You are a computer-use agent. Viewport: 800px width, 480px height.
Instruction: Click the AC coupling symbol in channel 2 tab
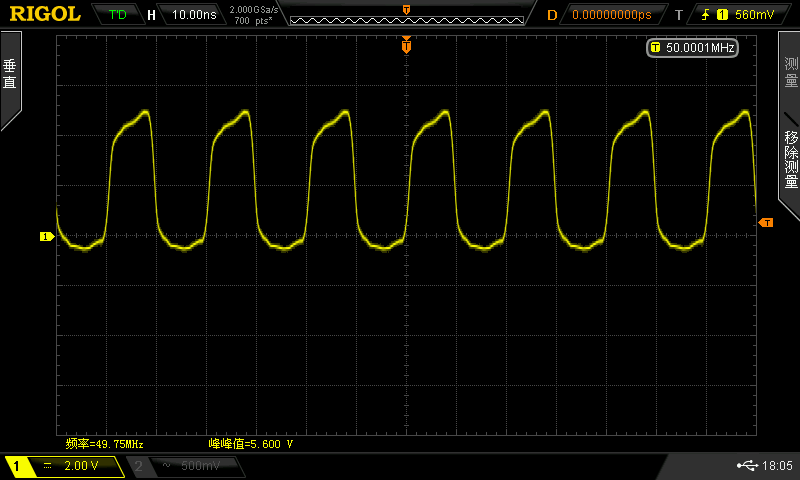(x=166, y=465)
